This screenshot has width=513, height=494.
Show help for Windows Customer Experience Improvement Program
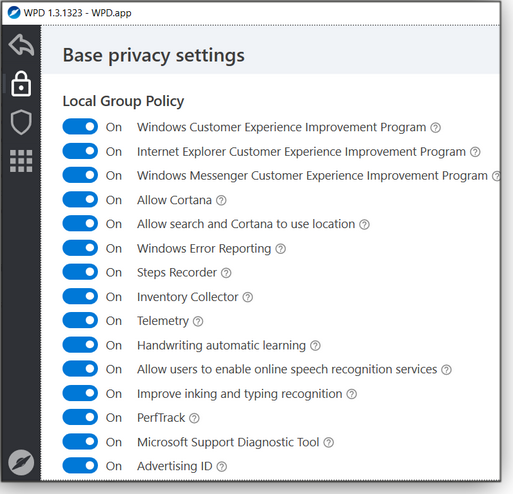click(x=435, y=128)
